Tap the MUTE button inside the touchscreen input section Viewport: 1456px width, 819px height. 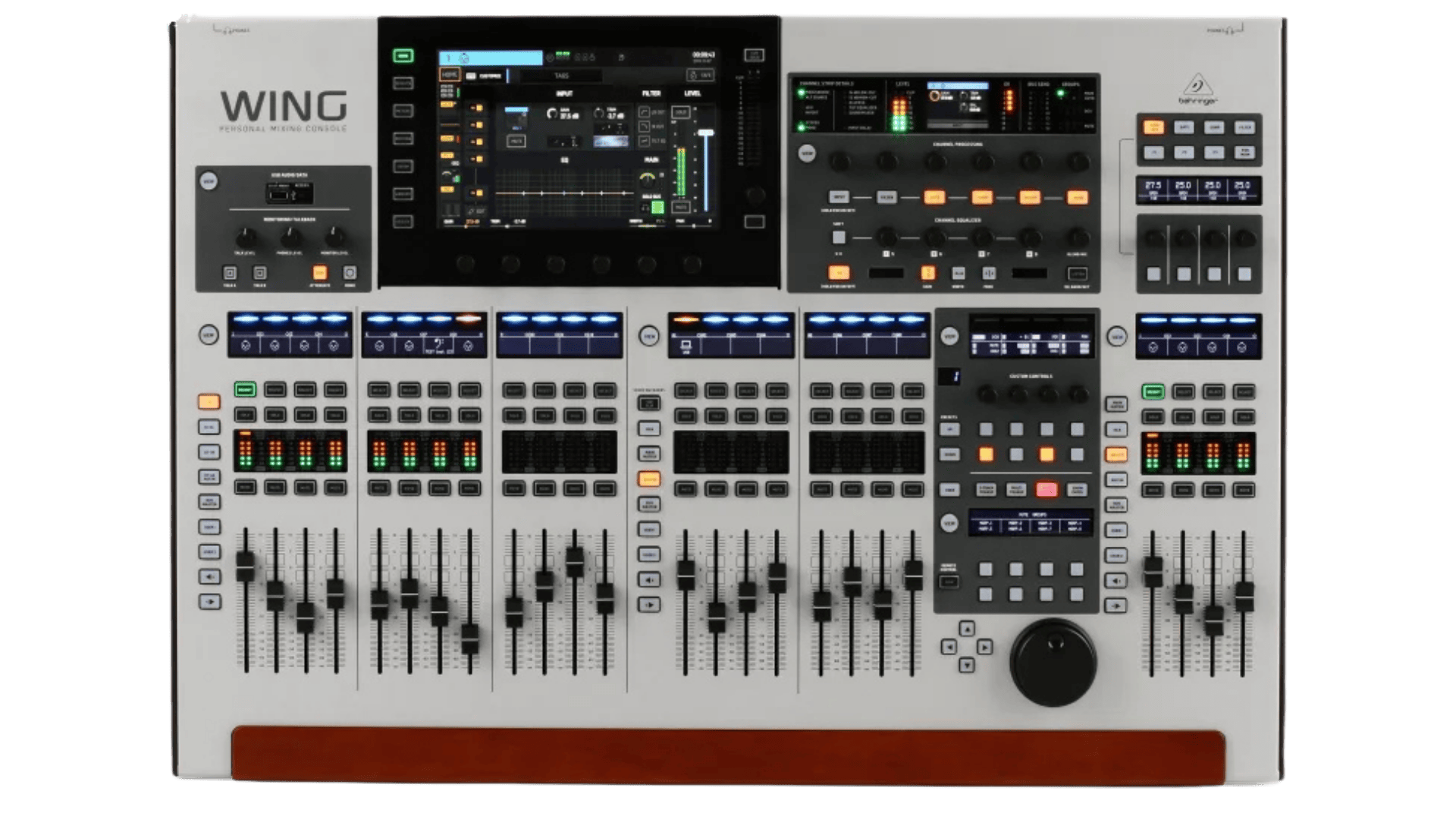[516, 142]
